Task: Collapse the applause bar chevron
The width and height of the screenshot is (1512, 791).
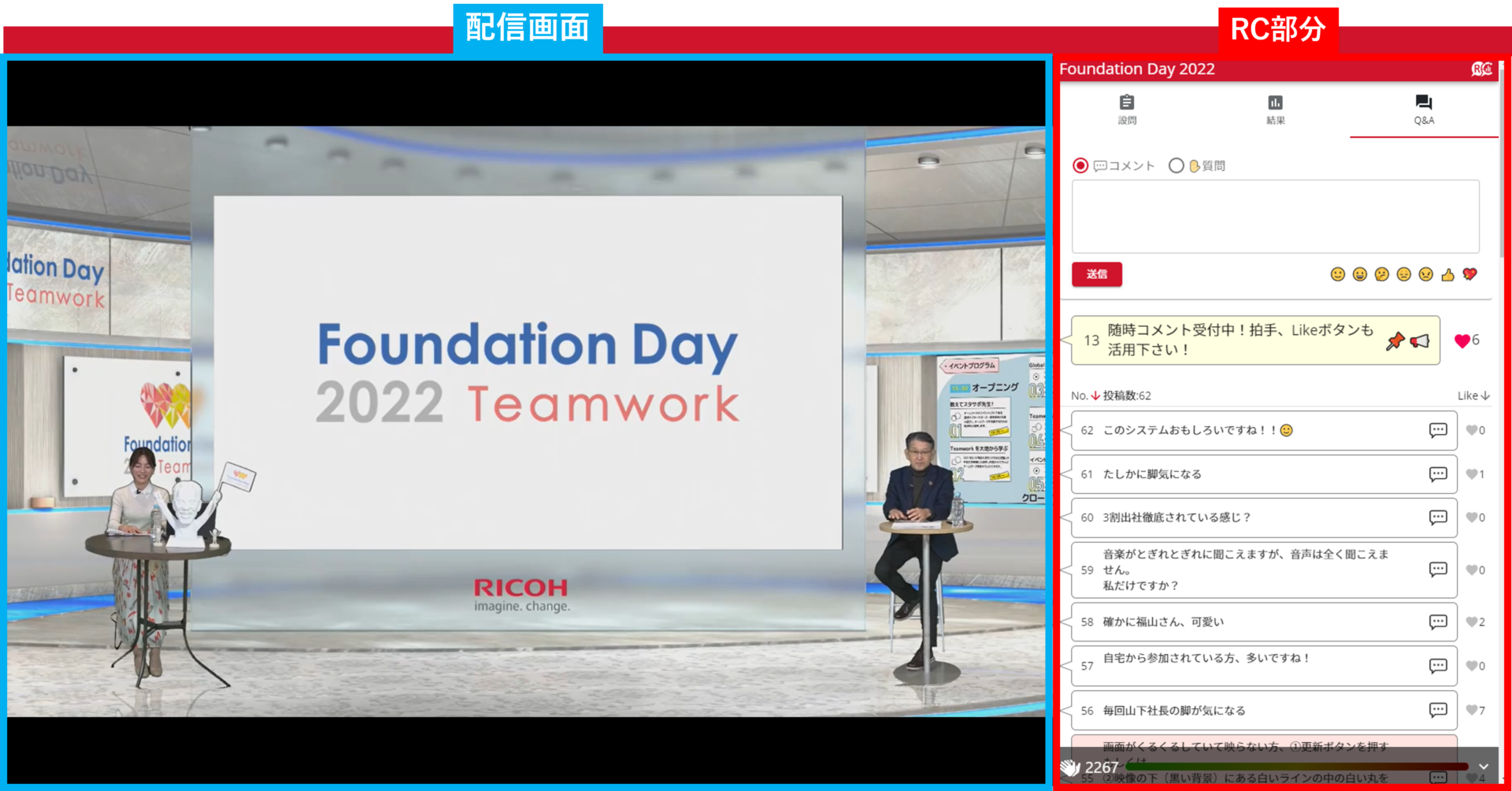Action: [1484, 767]
